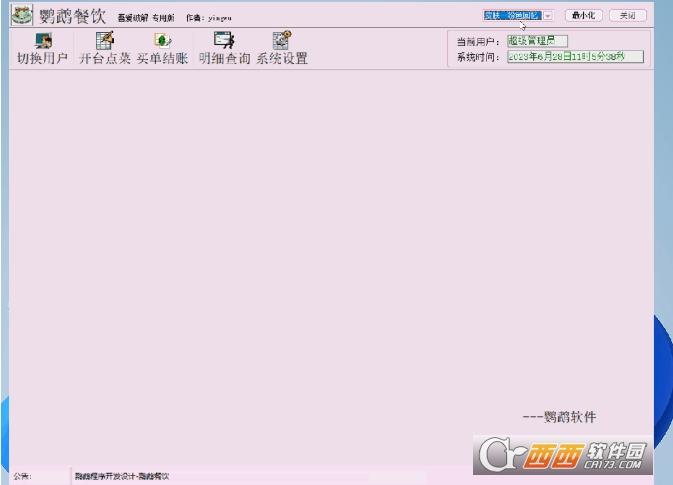Click the 关闭 close button

pyautogui.click(x=628, y=15)
